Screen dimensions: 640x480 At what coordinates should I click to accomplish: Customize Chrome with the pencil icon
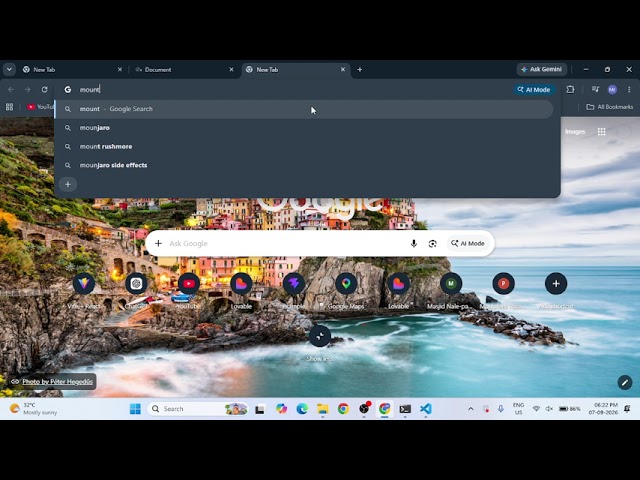pyautogui.click(x=624, y=382)
